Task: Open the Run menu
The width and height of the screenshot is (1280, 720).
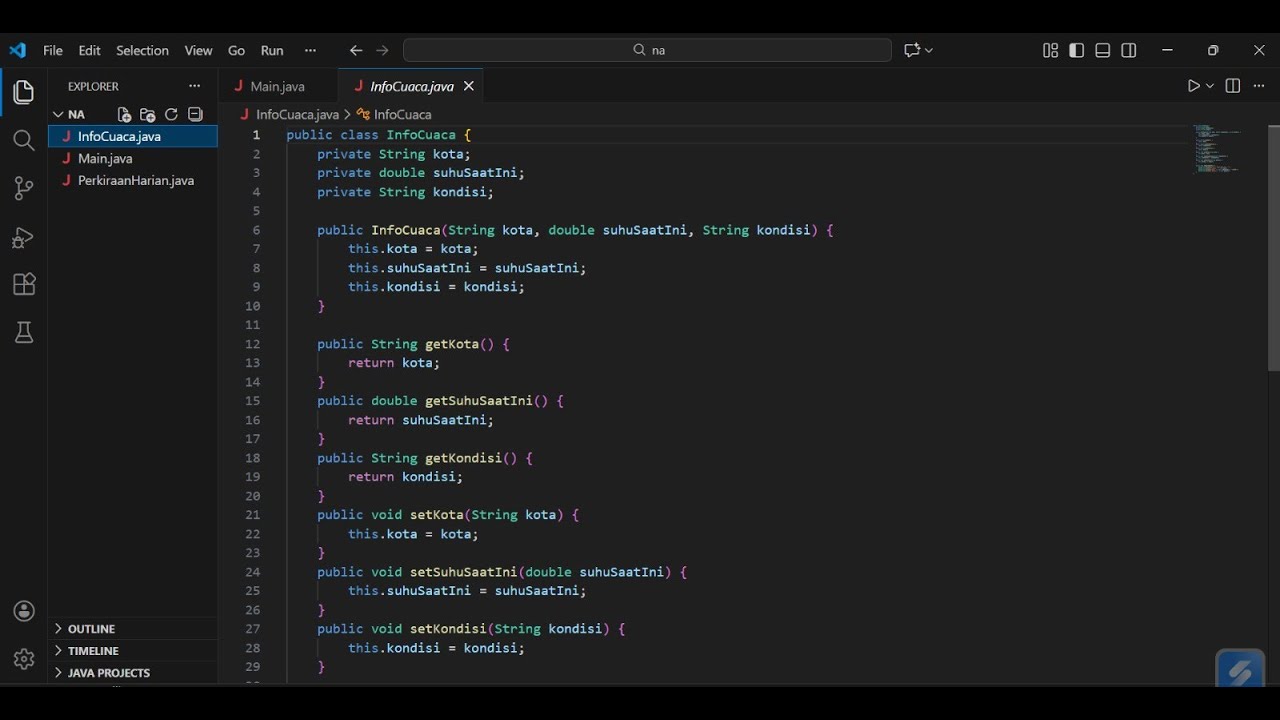Action: click(272, 50)
